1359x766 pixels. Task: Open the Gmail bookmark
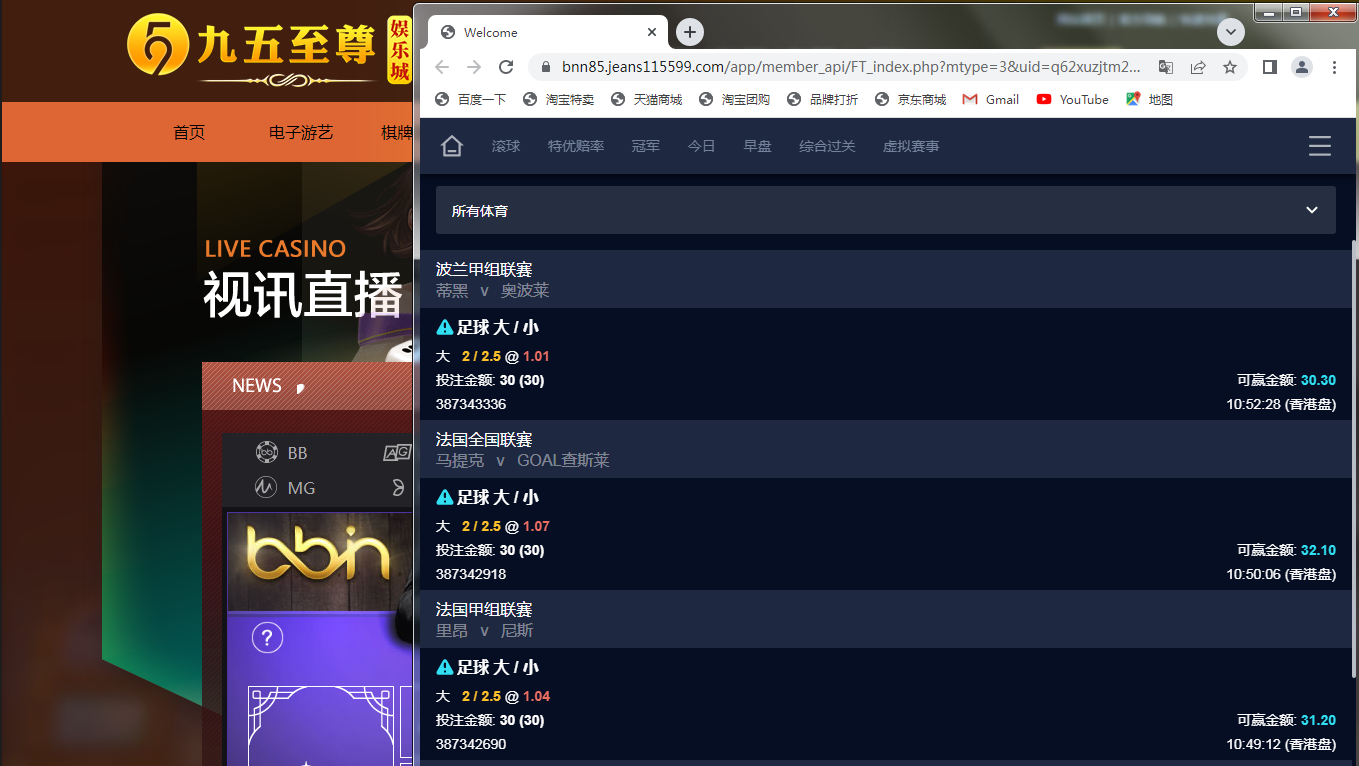[x=990, y=99]
